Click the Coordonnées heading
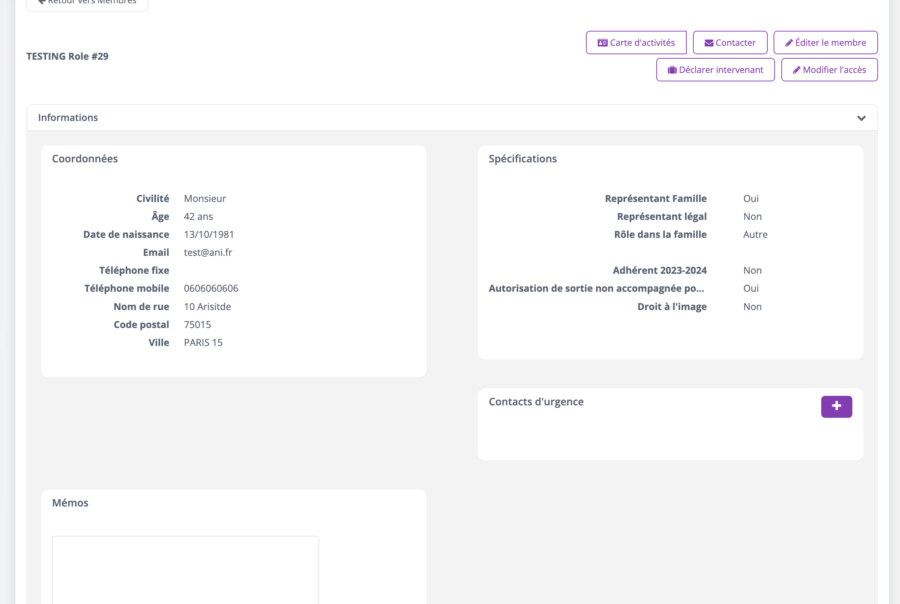Screen dimensions: 900x604 tap(85, 159)
